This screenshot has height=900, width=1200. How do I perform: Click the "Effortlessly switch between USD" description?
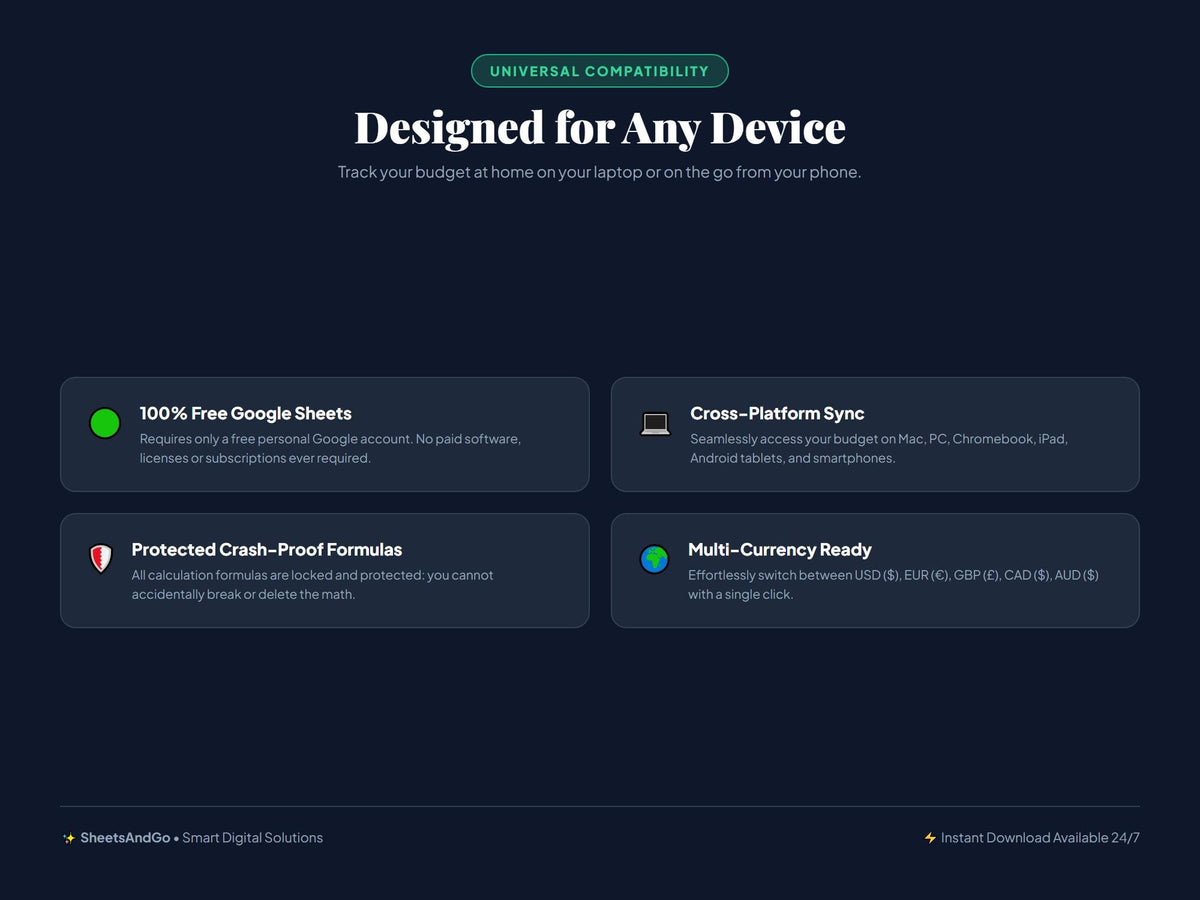pos(893,584)
